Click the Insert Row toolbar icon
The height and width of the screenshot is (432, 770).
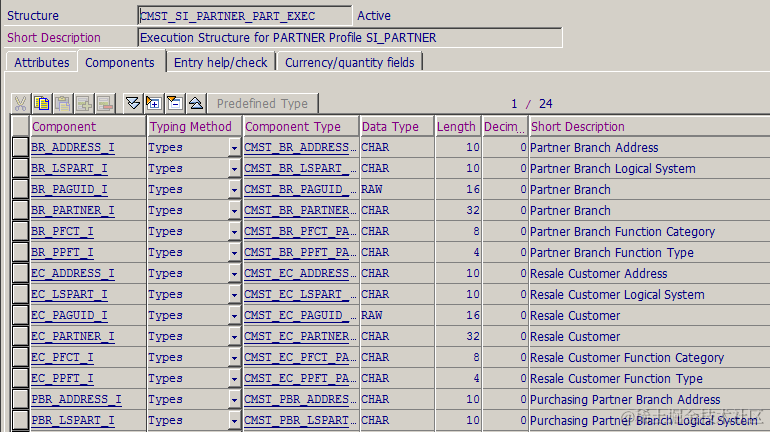coord(84,104)
